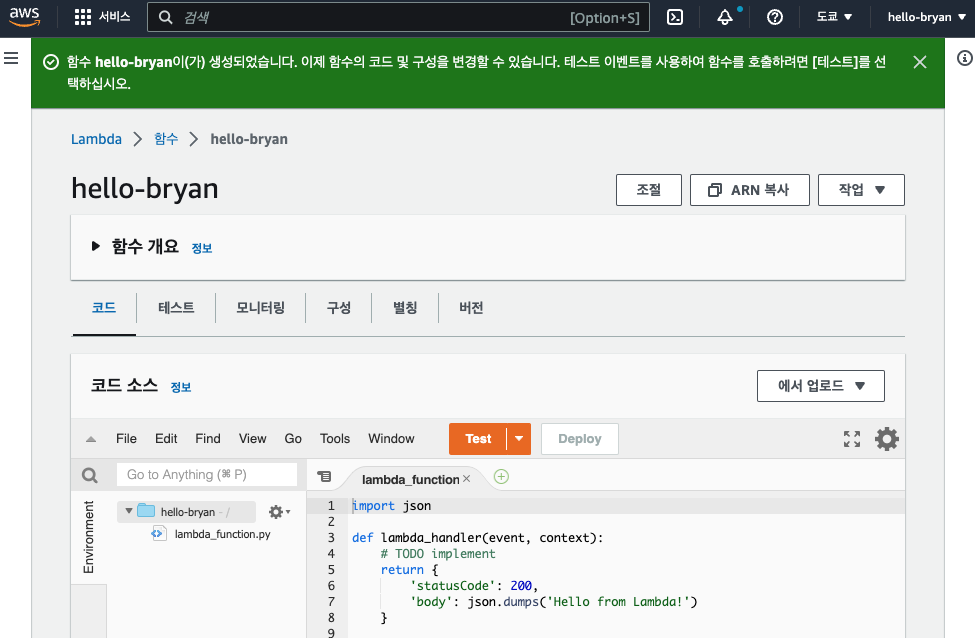Expand the 함수 개요 section
Viewport: 975px width, 638px height.
point(96,246)
